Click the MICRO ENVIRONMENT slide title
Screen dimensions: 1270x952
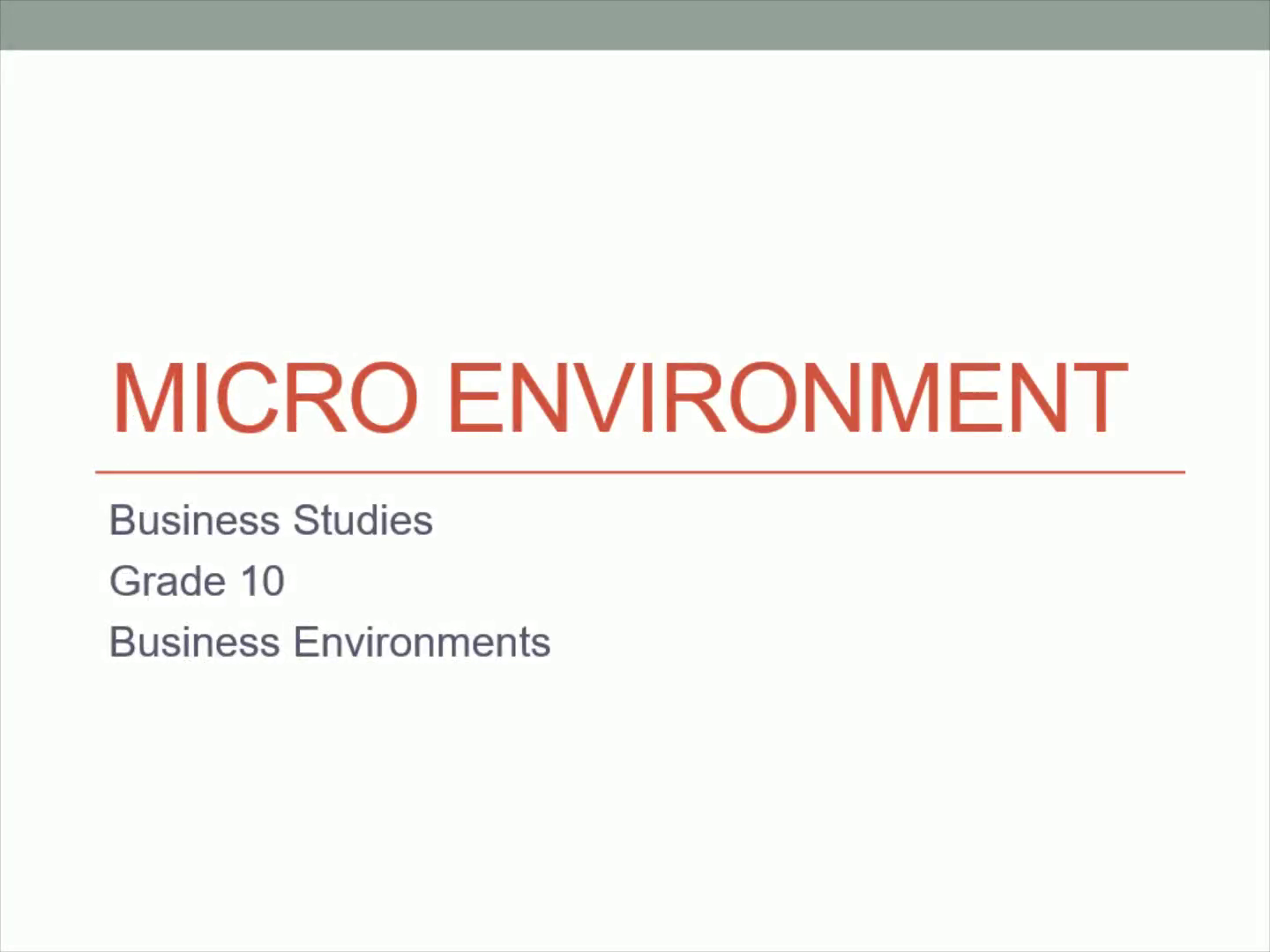pyautogui.click(x=619, y=398)
